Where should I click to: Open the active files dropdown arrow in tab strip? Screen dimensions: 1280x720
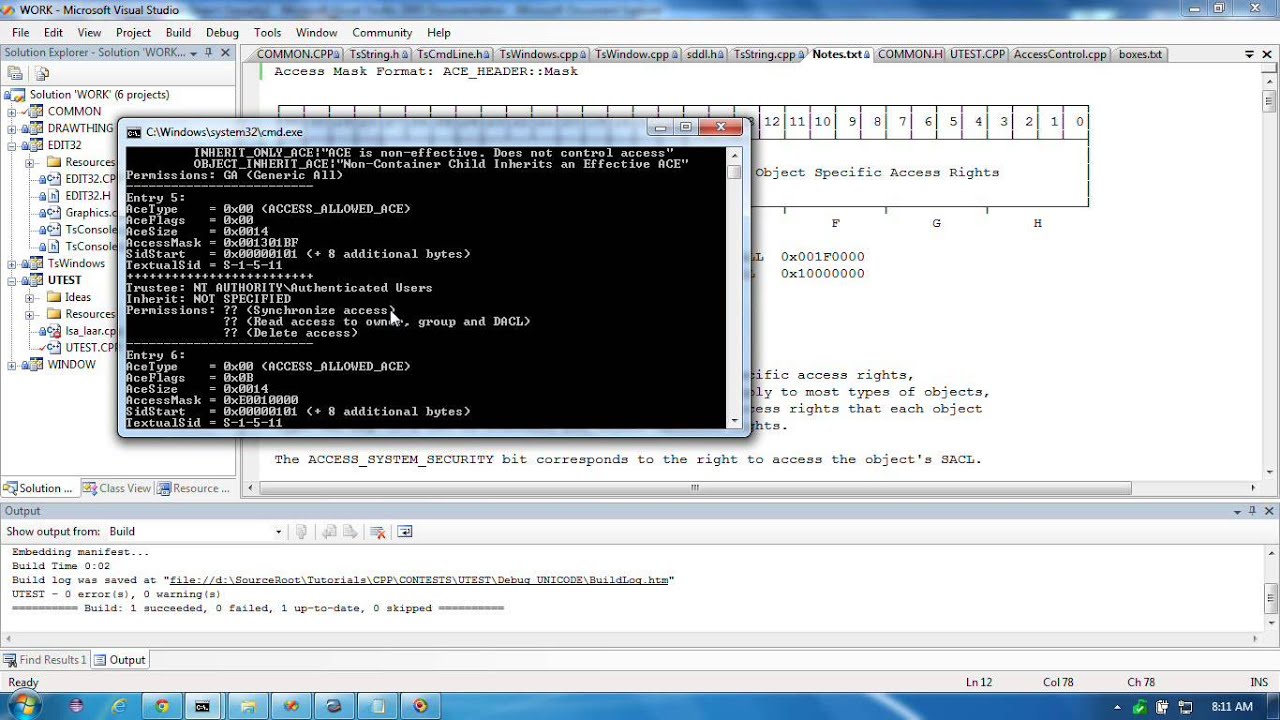coord(1250,54)
